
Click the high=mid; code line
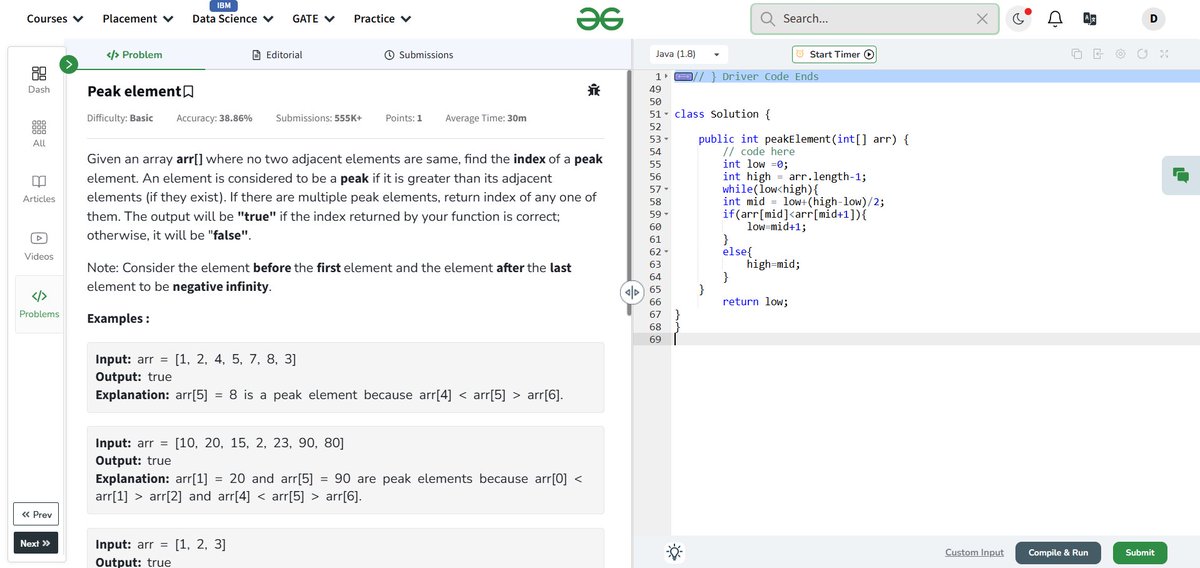coord(773,264)
